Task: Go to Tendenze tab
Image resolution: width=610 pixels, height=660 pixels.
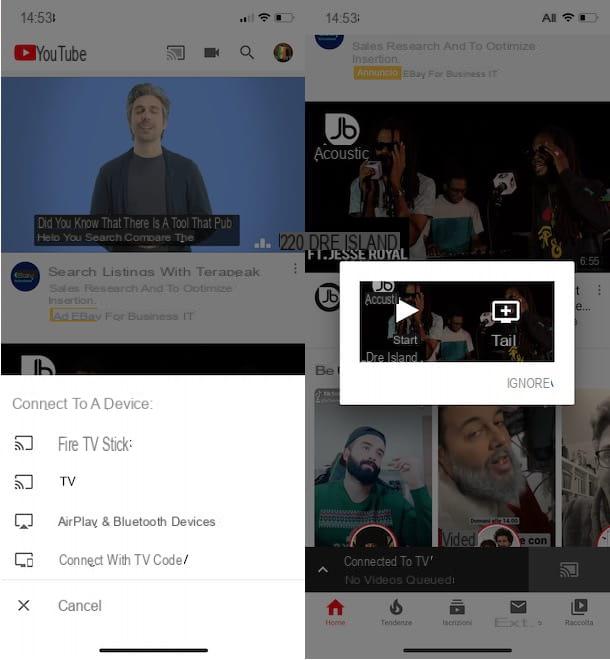Action: click(396, 612)
